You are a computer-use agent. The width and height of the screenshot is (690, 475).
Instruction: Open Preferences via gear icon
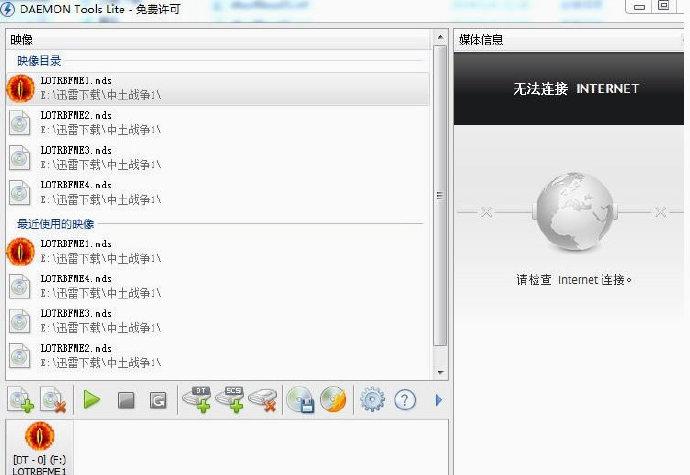[x=372, y=399]
